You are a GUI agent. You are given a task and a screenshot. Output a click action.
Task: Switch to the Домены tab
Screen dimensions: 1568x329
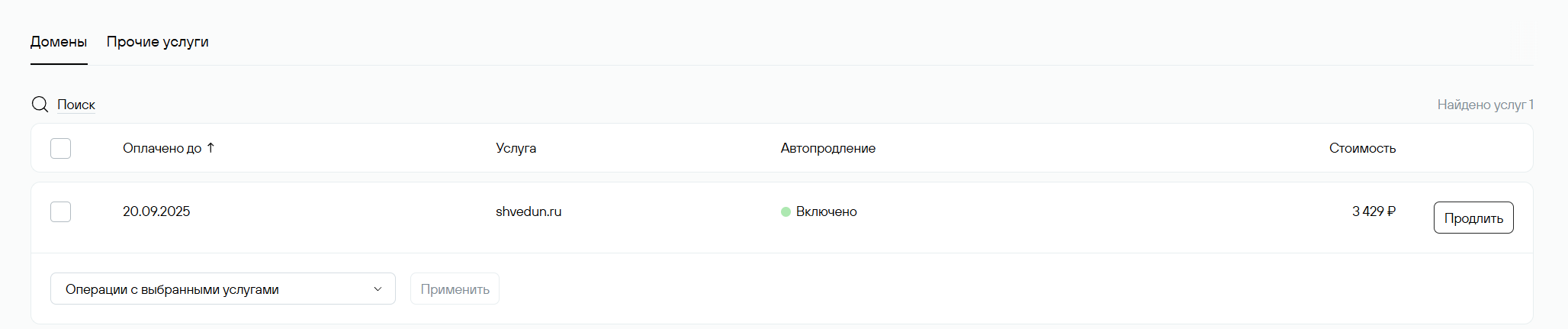click(x=59, y=42)
